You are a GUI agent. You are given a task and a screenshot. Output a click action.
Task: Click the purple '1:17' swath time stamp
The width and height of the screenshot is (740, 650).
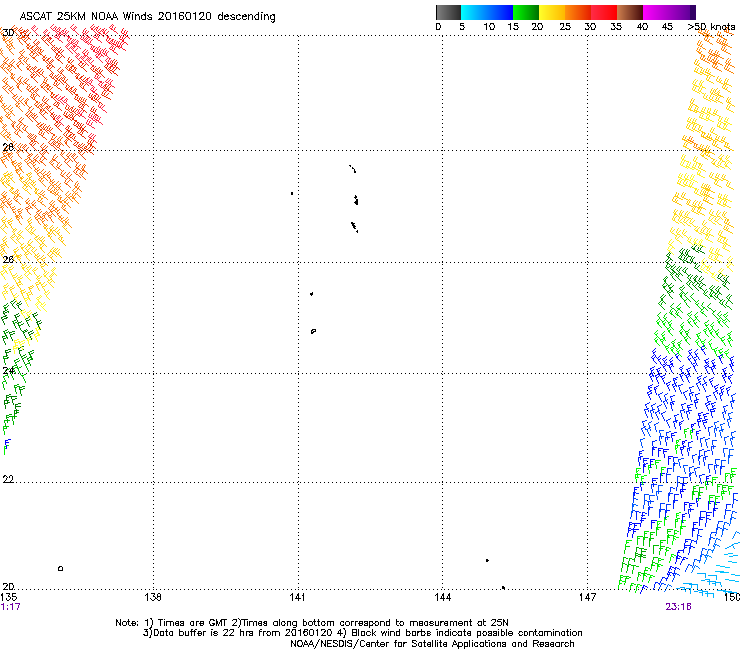(10, 607)
